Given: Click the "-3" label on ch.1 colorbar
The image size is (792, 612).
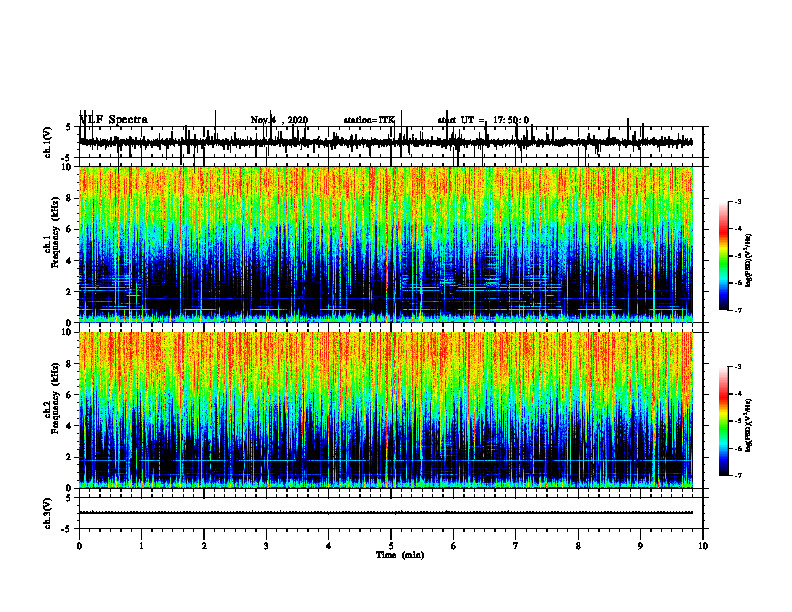Looking at the screenshot, I should pos(738,201).
